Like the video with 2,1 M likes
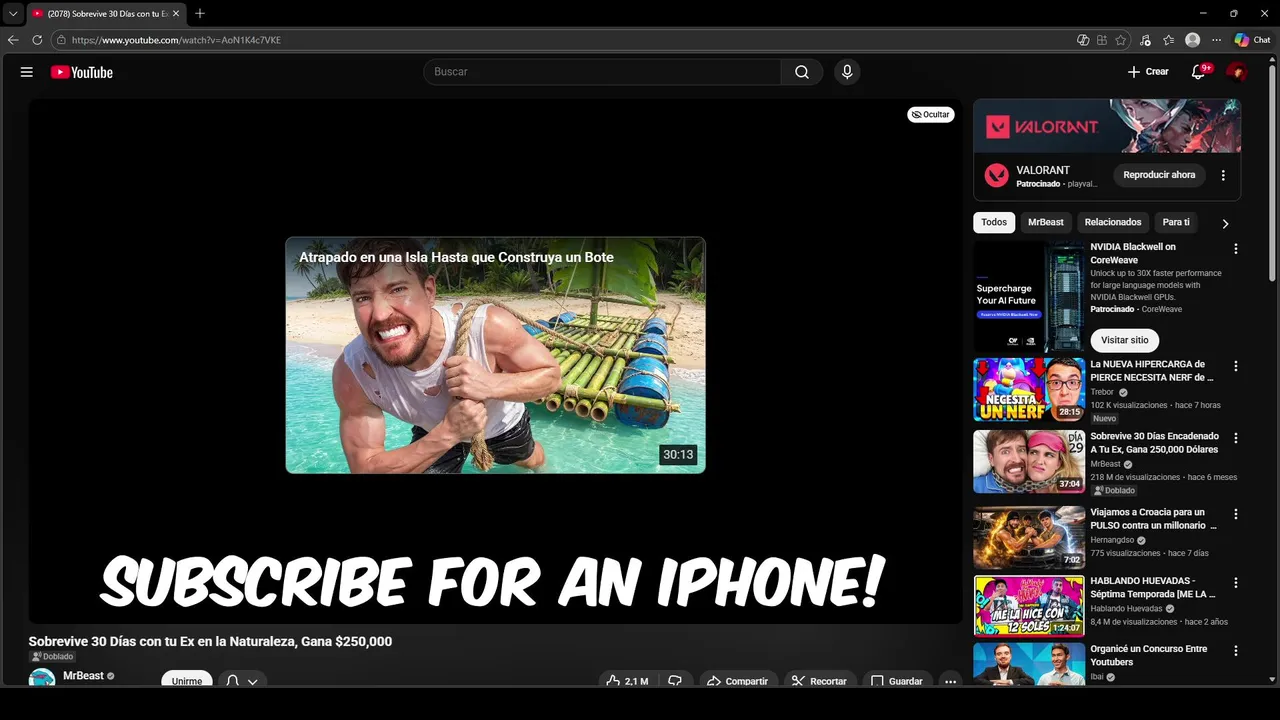The width and height of the screenshot is (1280, 720). coord(627,680)
